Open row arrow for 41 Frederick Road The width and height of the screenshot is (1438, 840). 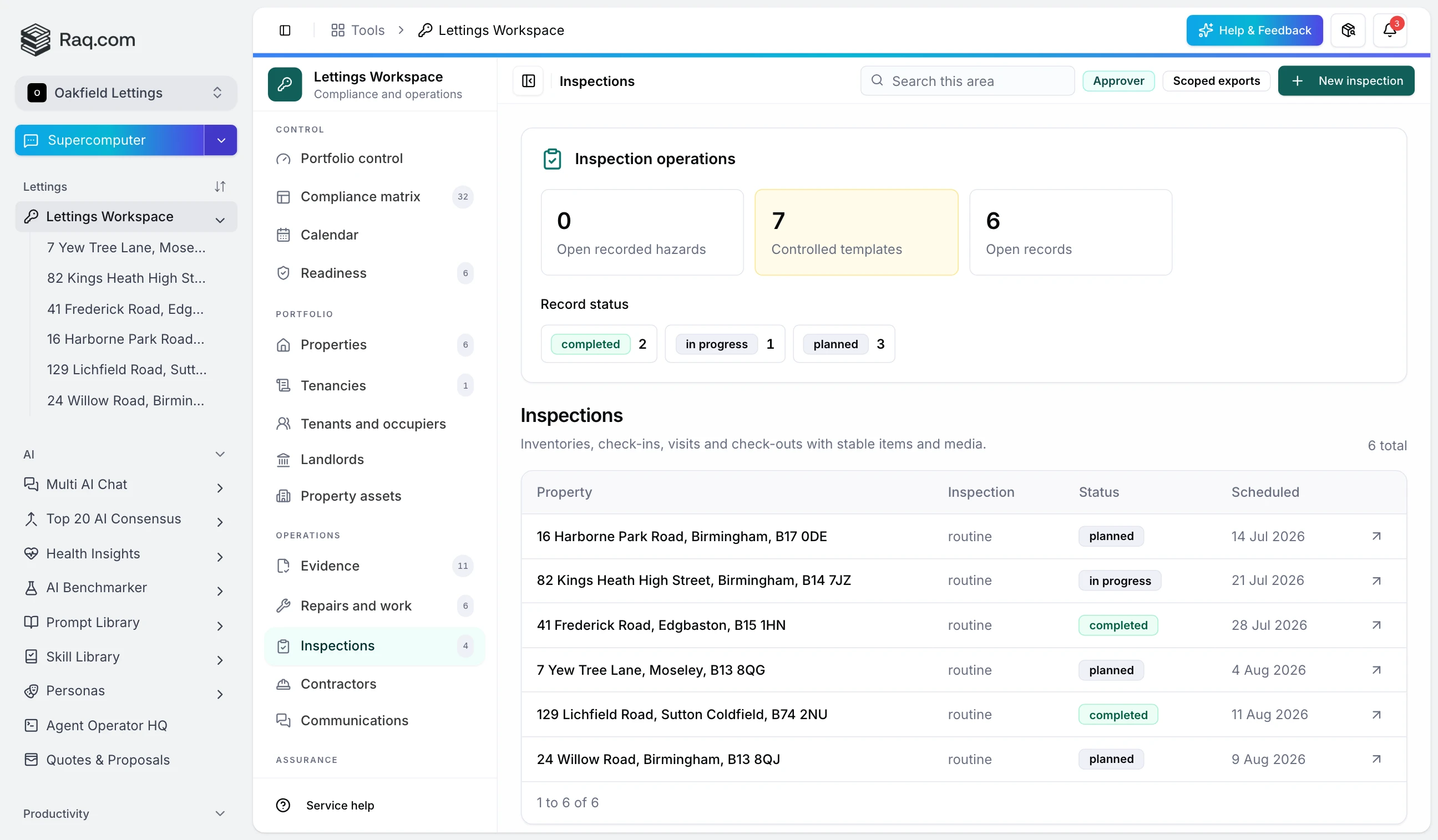[1376, 625]
